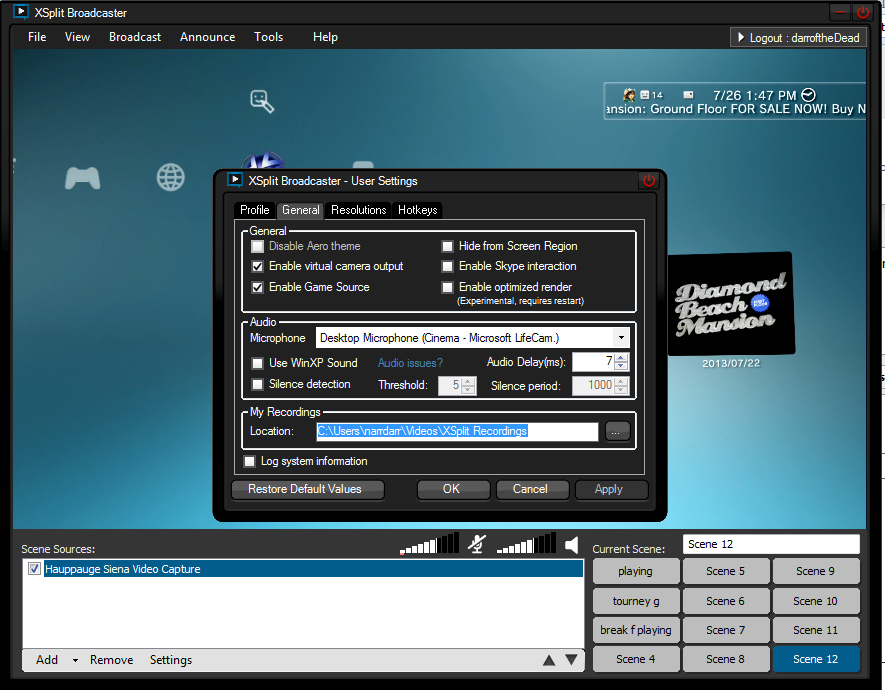This screenshot has width=885, height=691.
Task: Check Hide from Screen Region
Action: 448,247
